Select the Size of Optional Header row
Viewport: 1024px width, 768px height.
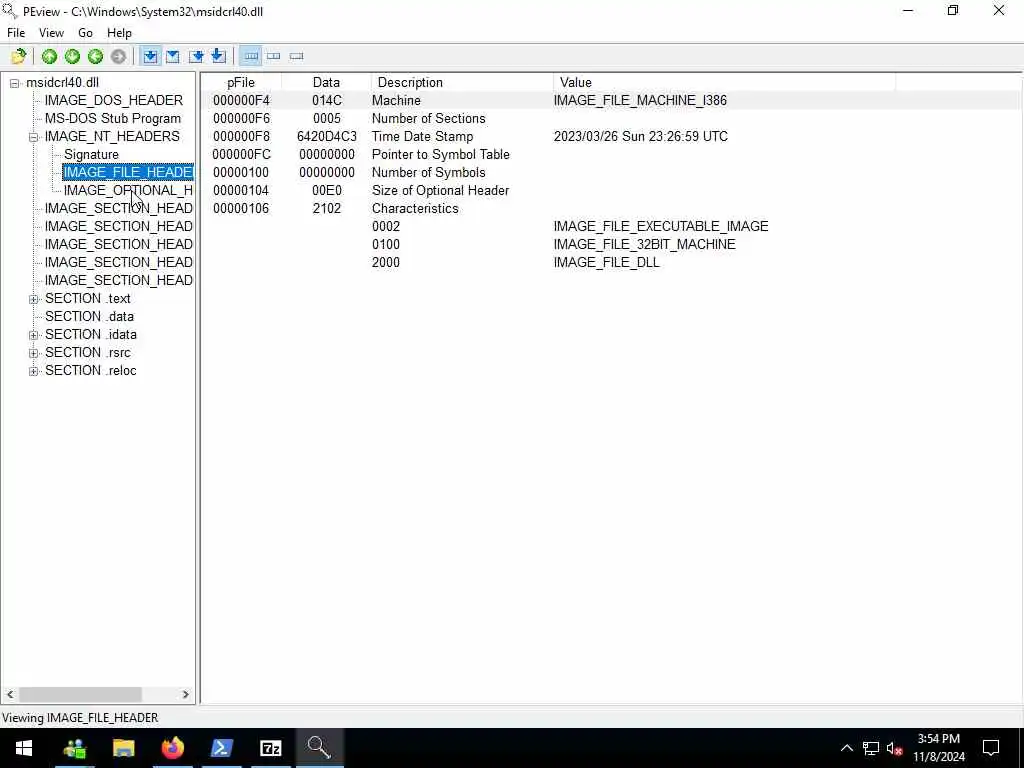click(612, 191)
